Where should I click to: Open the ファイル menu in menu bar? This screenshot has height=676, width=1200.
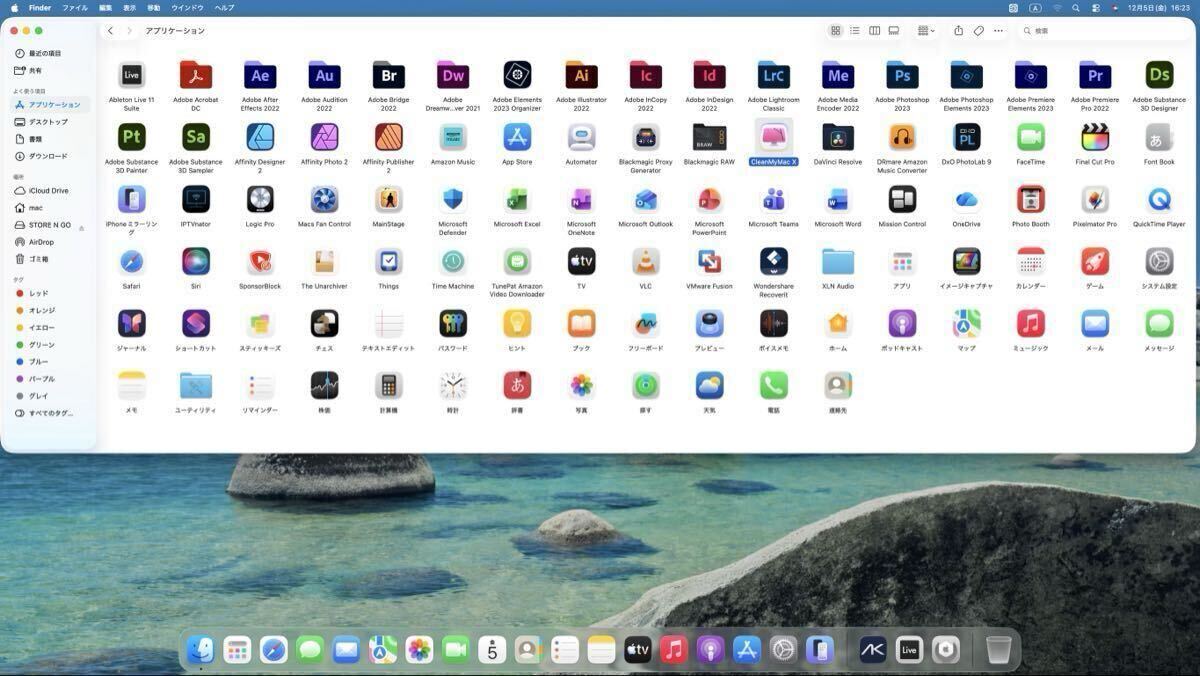(x=75, y=7)
